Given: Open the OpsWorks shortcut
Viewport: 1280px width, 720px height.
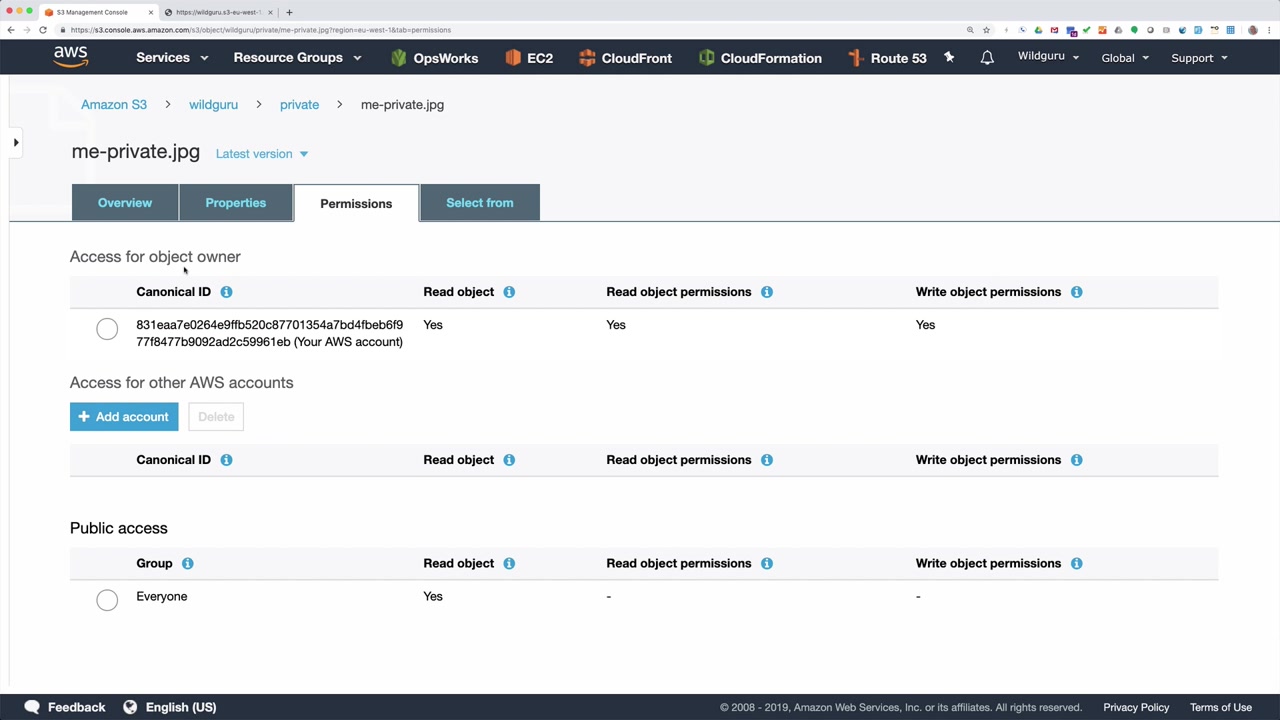Looking at the screenshot, I should click(434, 58).
